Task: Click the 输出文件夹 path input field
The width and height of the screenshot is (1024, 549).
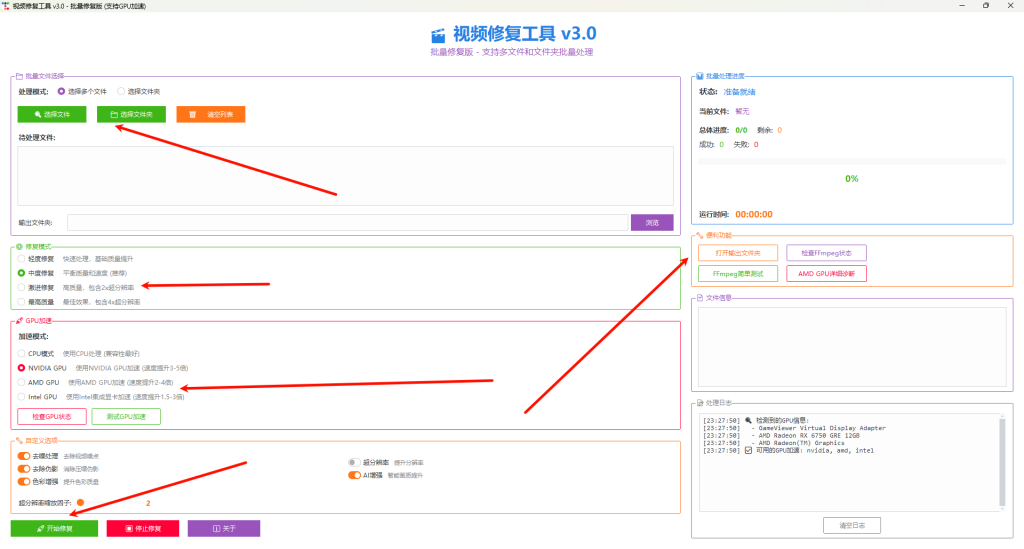Action: (x=347, y=222)
